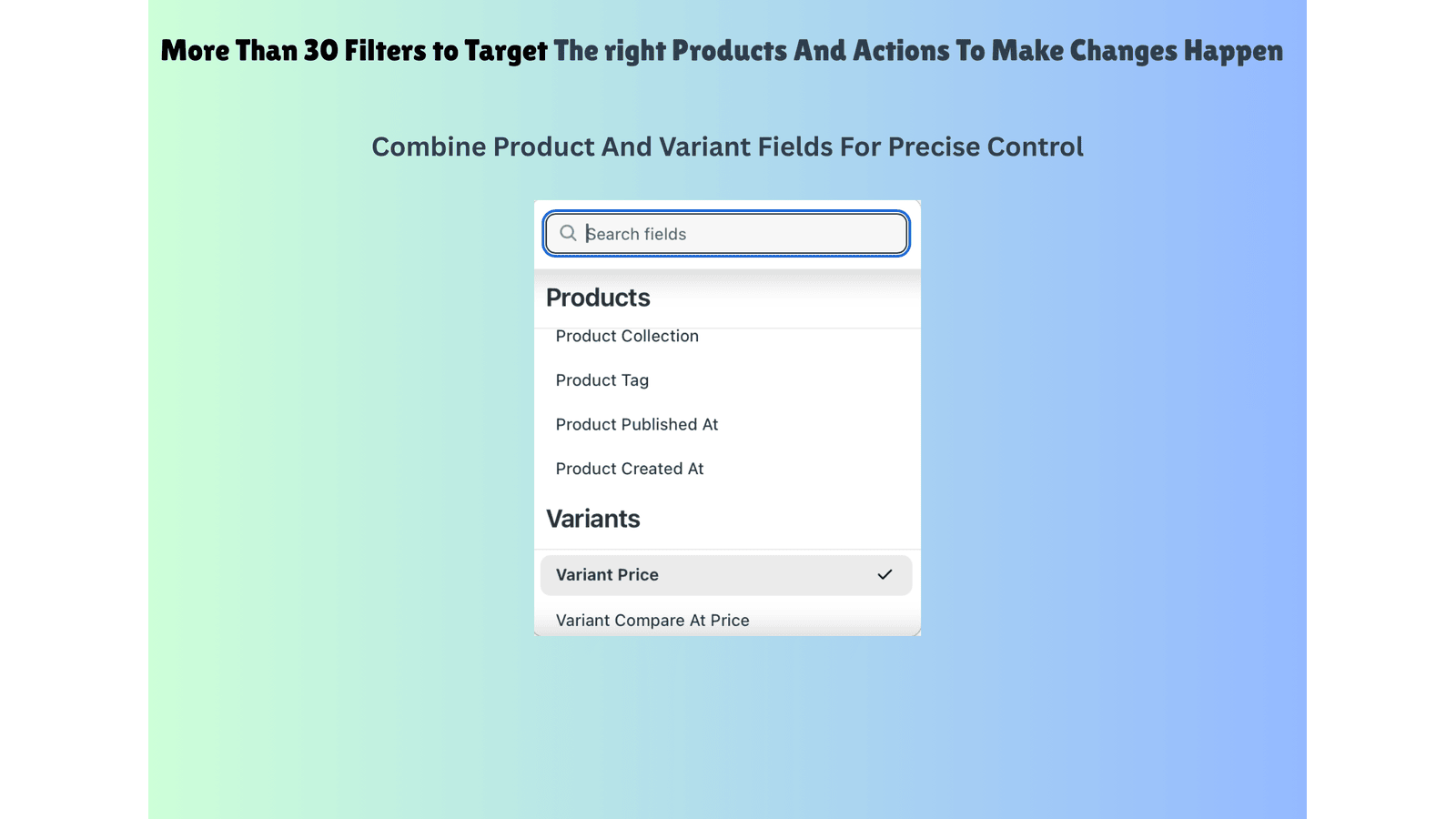This screenshot has height=819, width=1456.
Task: Click the word 'Precise Control' in subtitle
Action: pyautogui.click(x=986, y=147)
